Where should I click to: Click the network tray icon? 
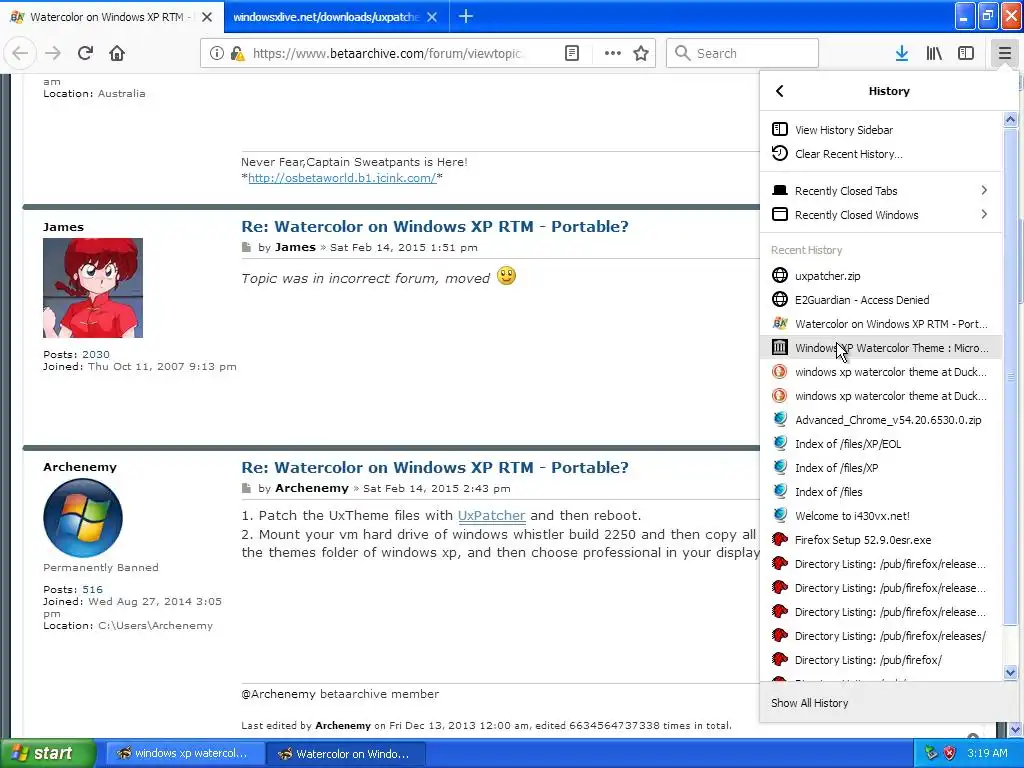click(x=931, y=753)
